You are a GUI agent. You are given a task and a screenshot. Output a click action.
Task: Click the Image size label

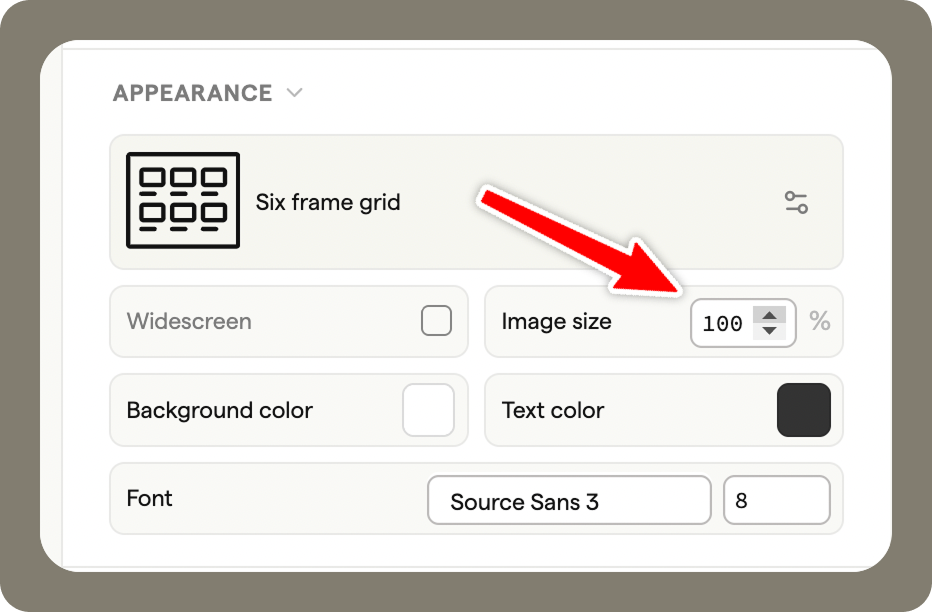pos(556,322)
